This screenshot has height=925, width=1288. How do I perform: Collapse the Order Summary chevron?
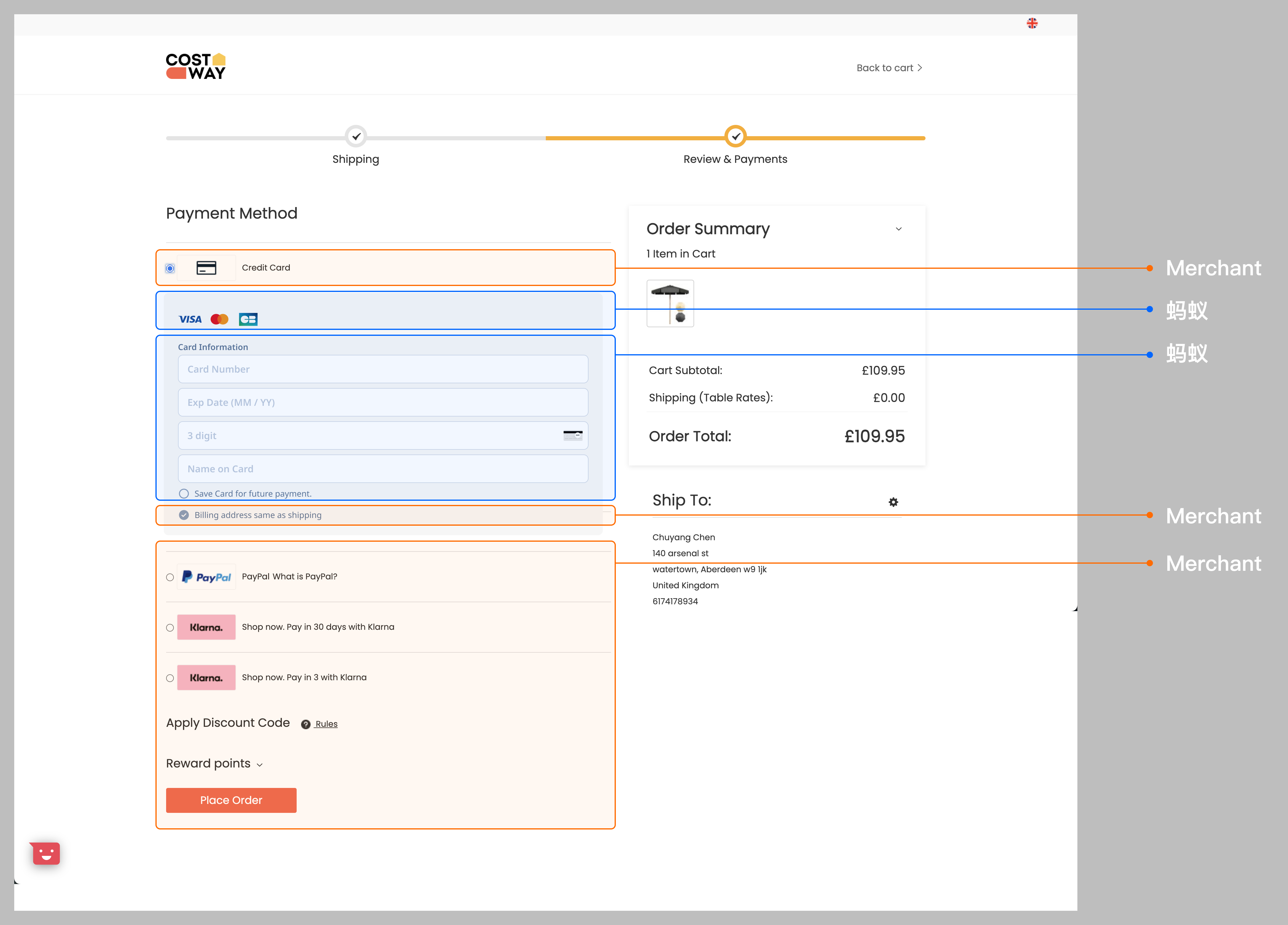pyautogui.click(x=899, y=229)
